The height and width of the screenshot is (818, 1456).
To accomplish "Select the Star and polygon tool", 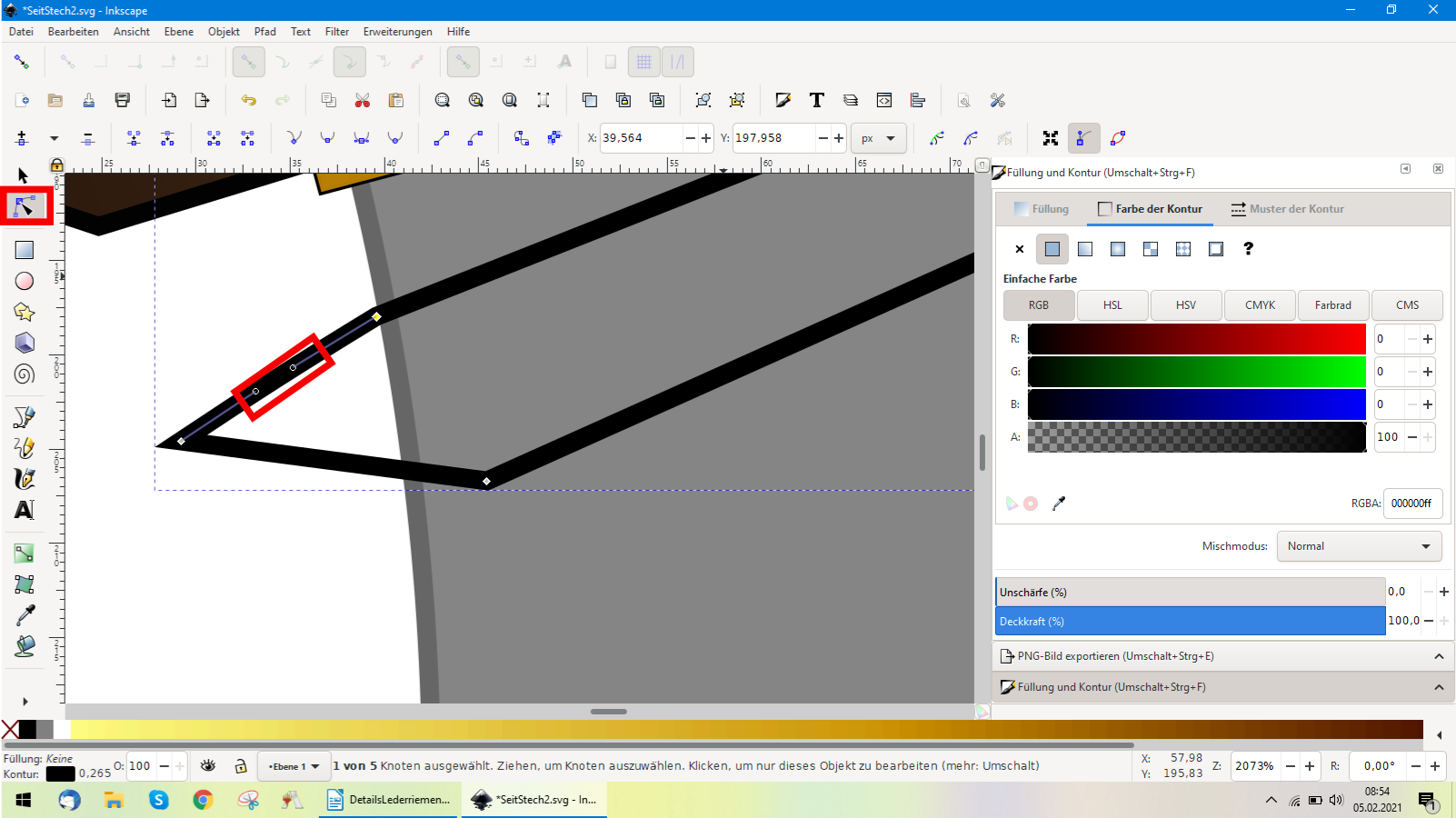I will (x=25, y=312).
